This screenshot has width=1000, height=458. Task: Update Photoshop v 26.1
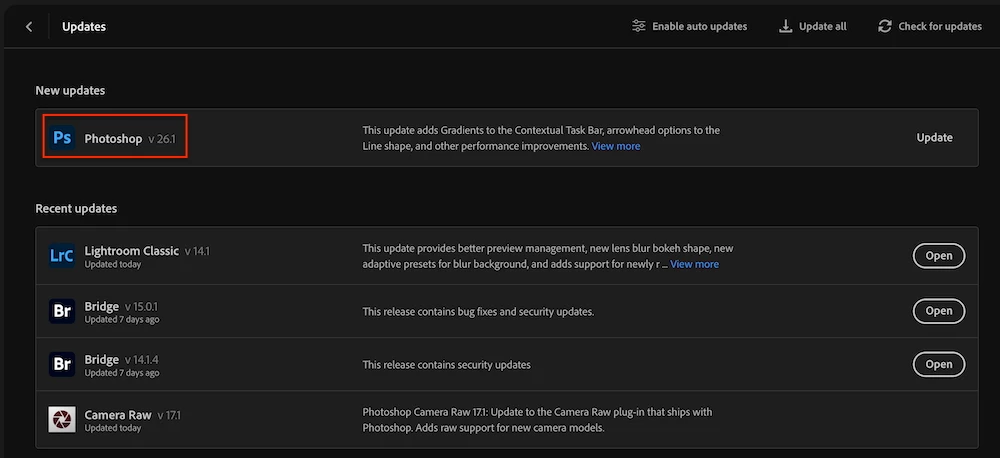pos(934,138)
